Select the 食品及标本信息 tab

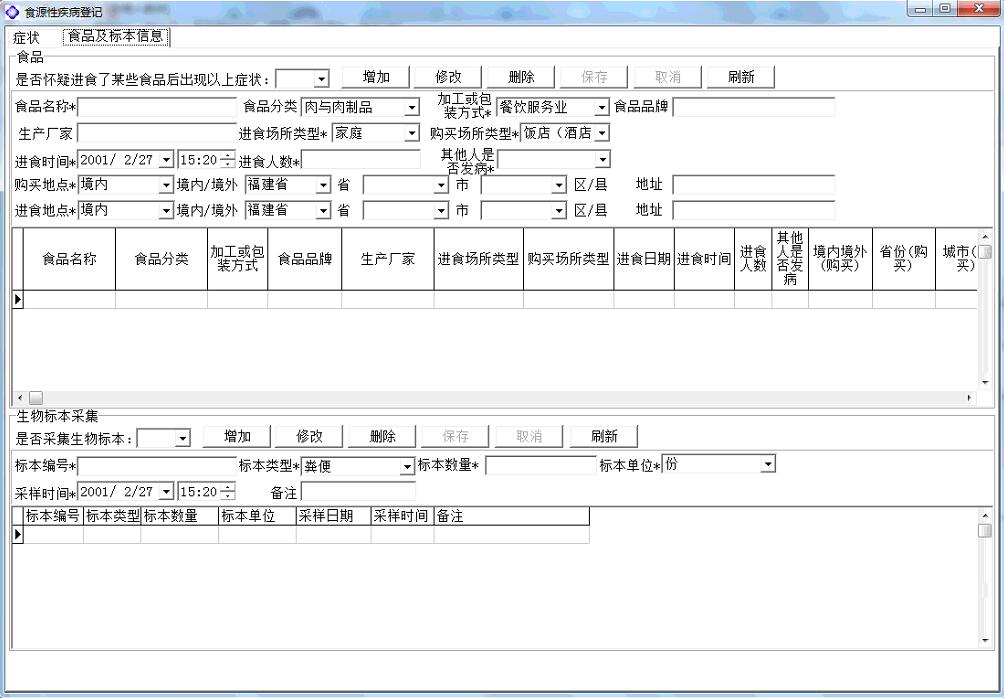tap(116, 37)
